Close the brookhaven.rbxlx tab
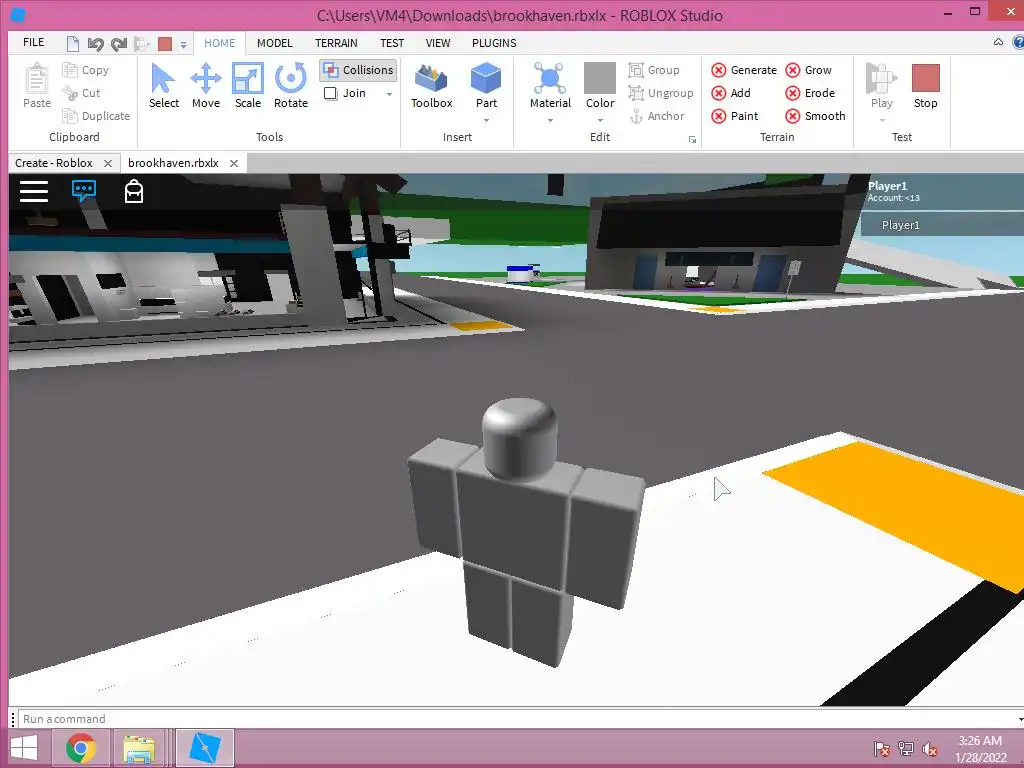The width and height of the screenshot is (1024, 768). [234, 163]
